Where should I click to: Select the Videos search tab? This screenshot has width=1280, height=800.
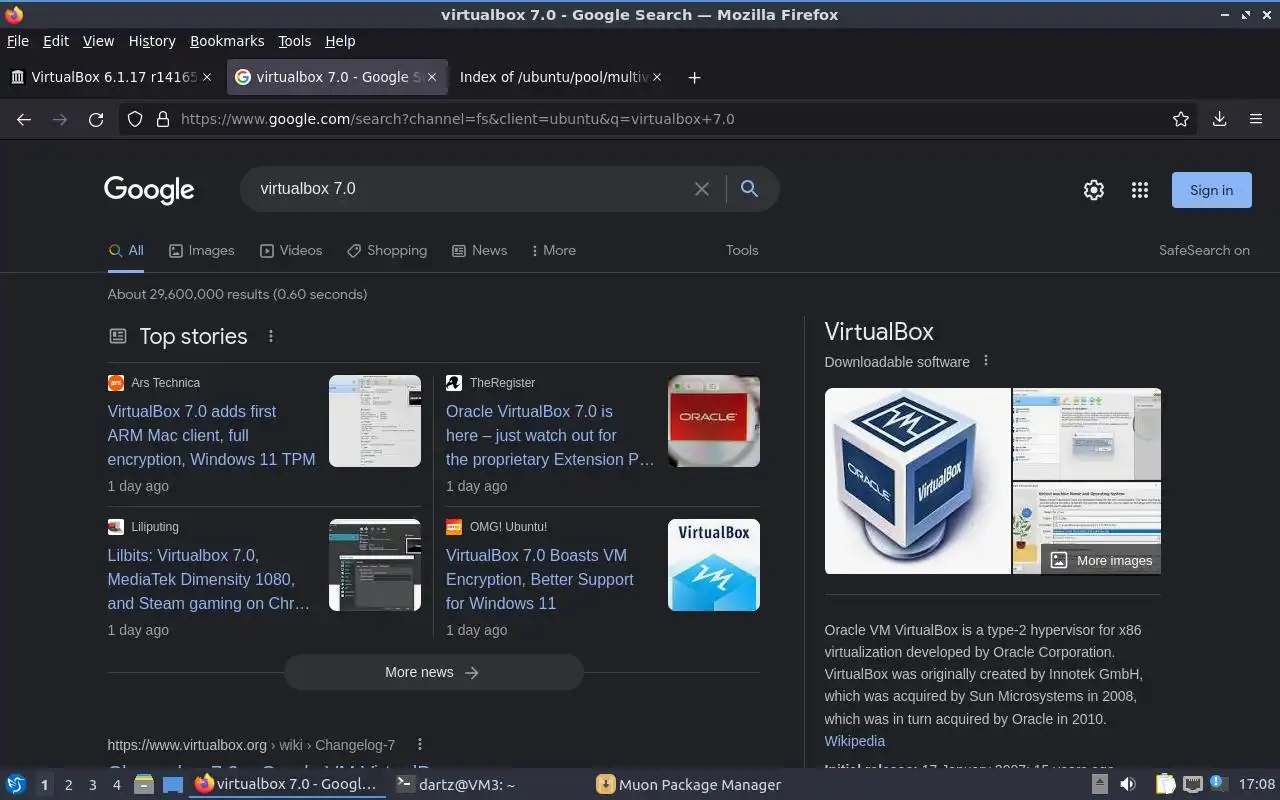coord(291,250)
